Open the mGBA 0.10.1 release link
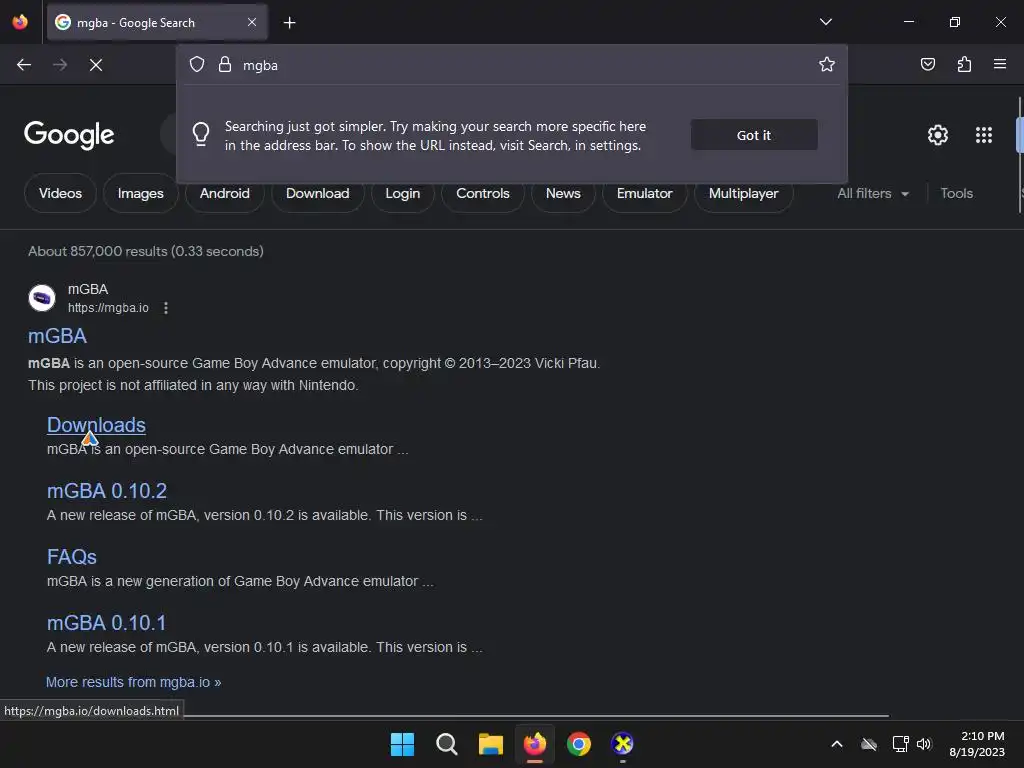This screenshot has height=768, width=1024. pyautogui.click(x=106, y=623)
